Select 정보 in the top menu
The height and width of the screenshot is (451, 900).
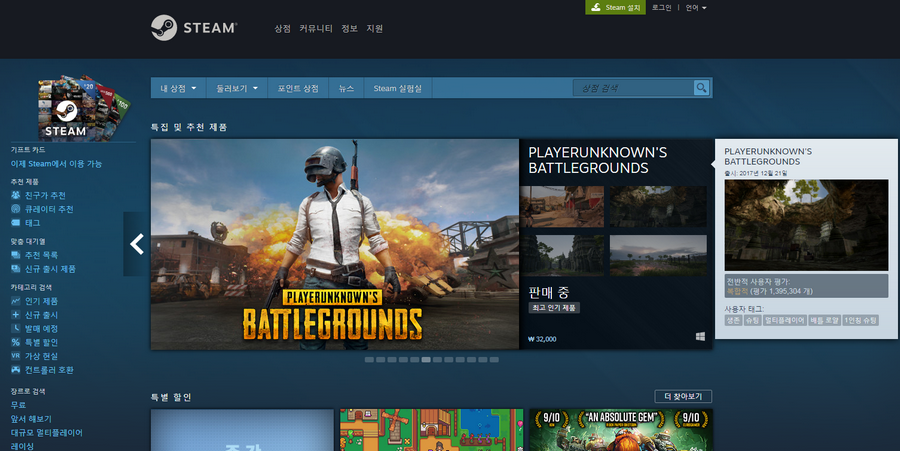click(x=350, y=28)
